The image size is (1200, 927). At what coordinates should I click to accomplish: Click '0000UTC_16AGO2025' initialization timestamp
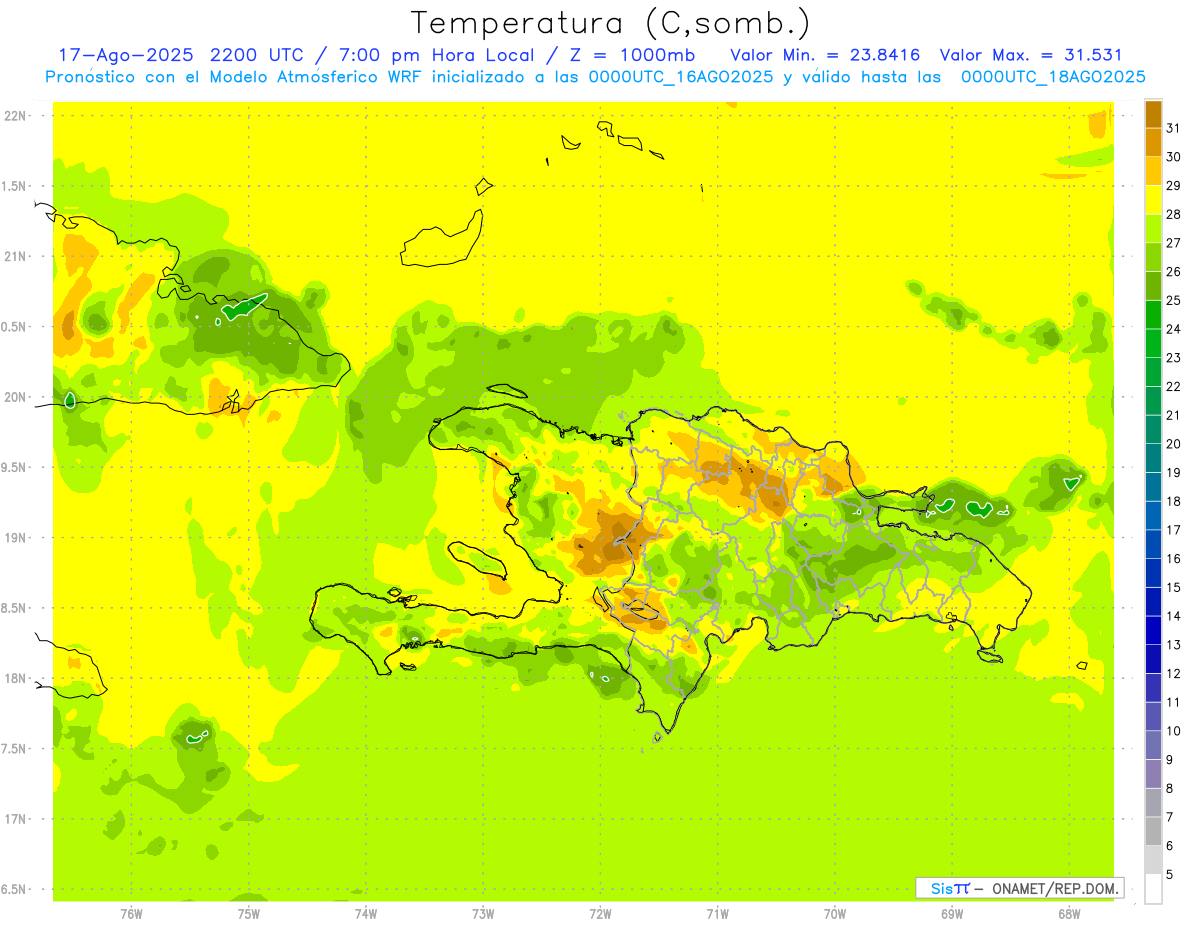tap(681, 77)
